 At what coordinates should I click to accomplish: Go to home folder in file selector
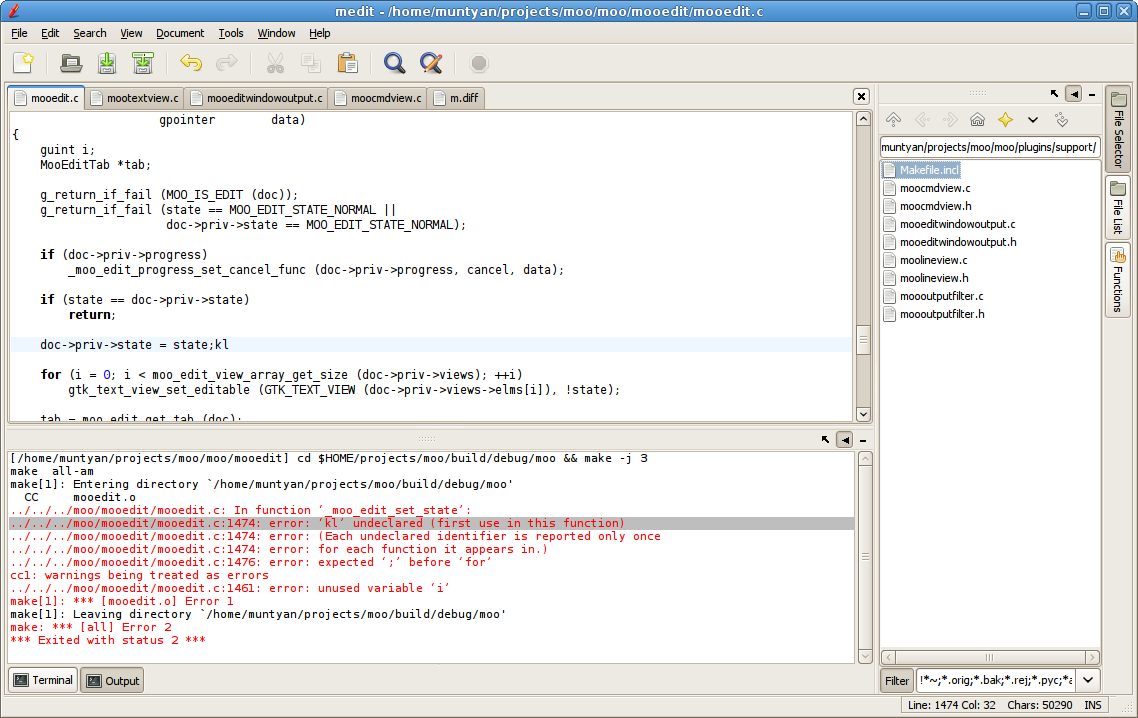(977, 120)
